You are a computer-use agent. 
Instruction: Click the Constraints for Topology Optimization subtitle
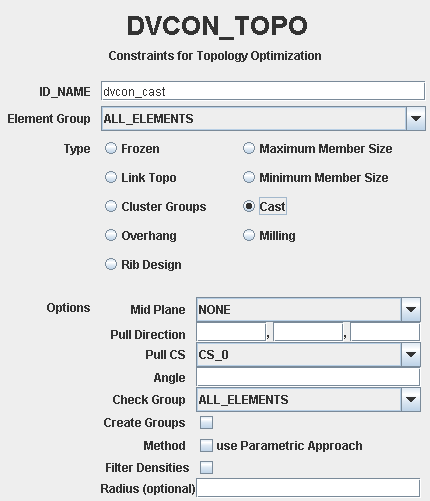(215, 56)
